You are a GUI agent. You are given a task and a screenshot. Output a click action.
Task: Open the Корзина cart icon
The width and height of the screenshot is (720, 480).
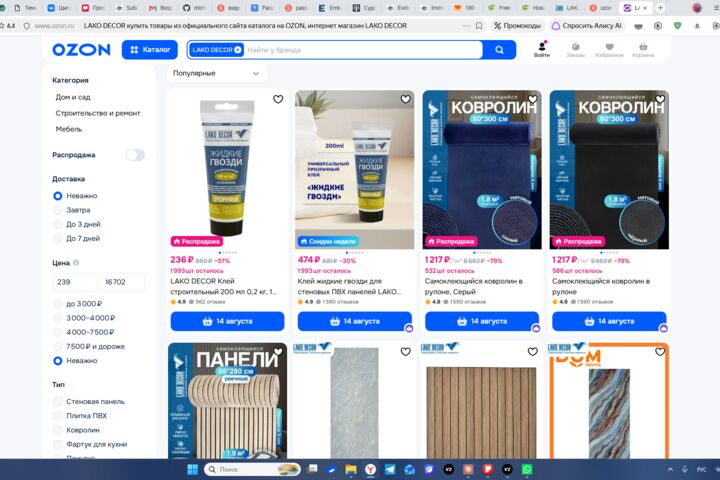point(643,50)
